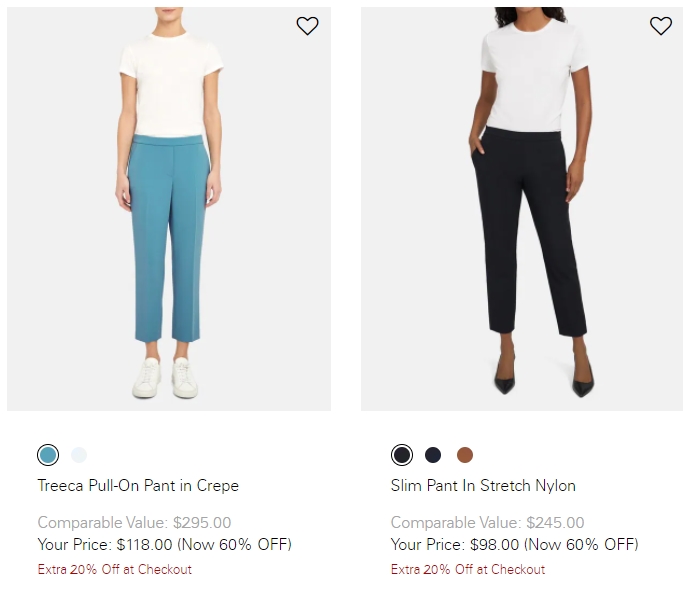Viewport: 683px width, 589px height.
Task: Select the pale white color swatch
Action: pyautogui.click(x=79, y=455)
